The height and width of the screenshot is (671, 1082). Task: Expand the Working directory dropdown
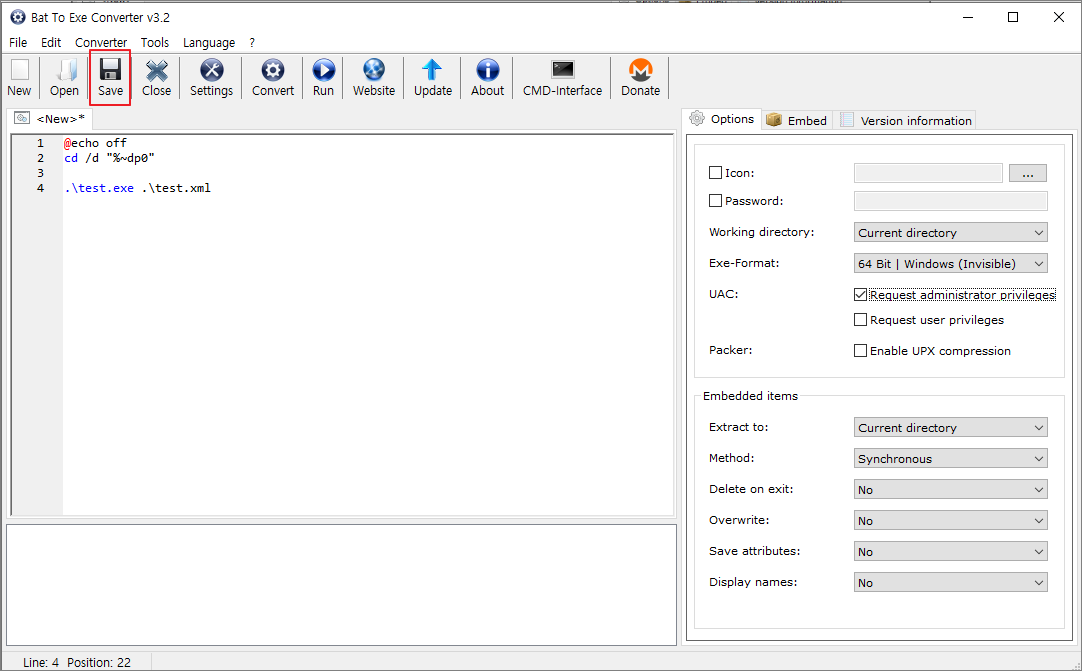coord(950,233)
